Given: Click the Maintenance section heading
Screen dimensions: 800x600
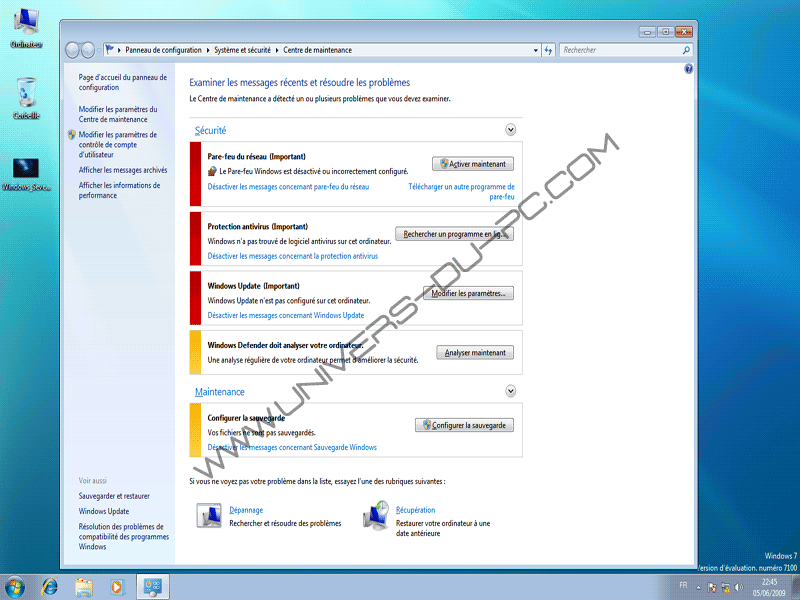Looking at the screenshot, I should coord(220,392).
